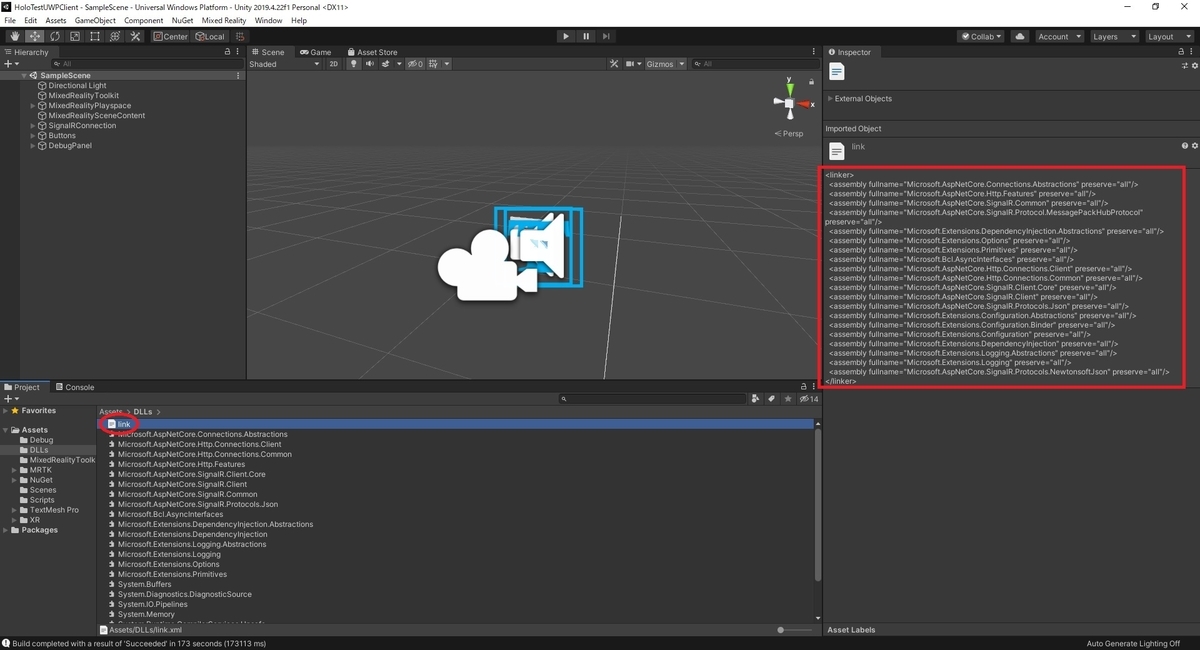Select the Scale tool

[75, 36]
